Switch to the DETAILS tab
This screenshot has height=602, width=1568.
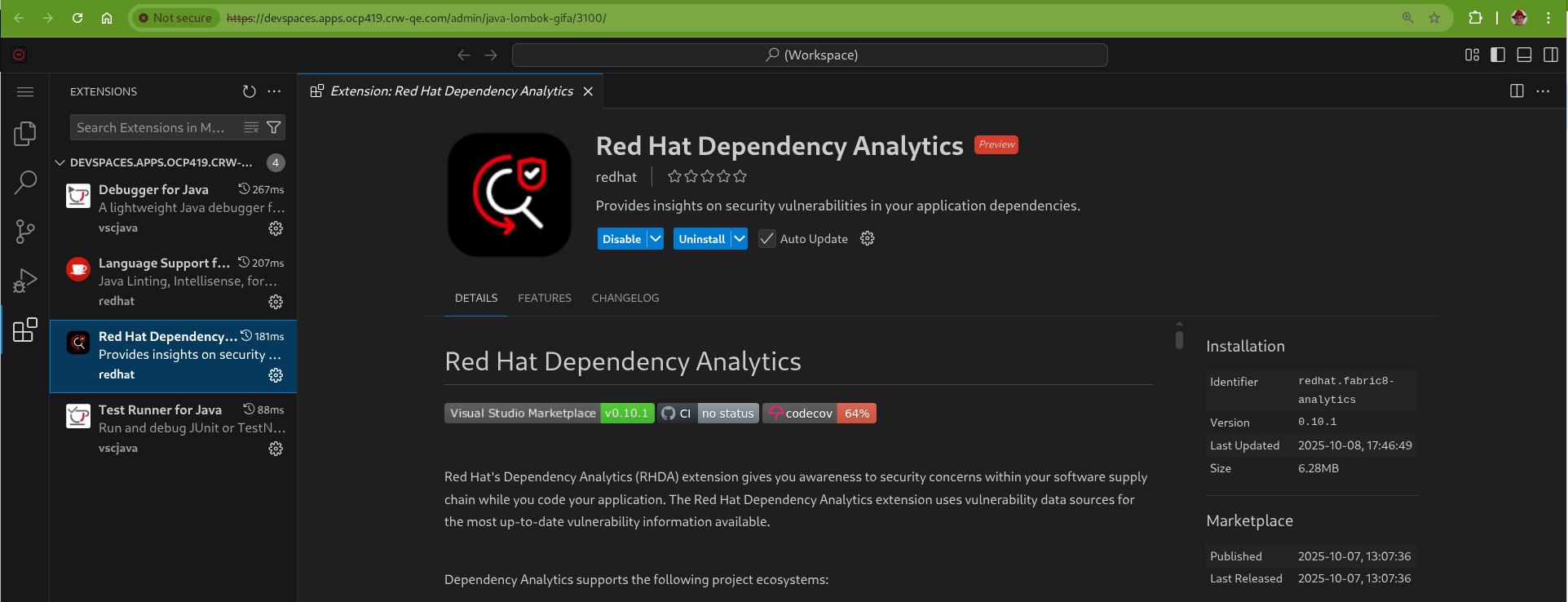(x=476, y=298)
